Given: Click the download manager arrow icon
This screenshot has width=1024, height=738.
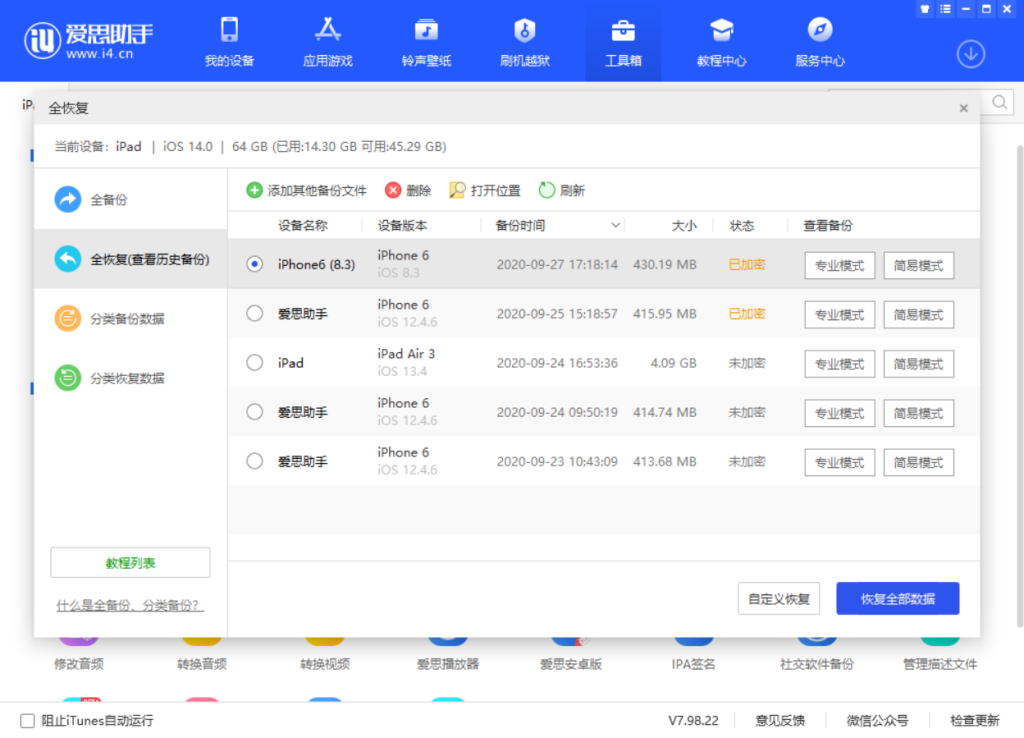Looking at the screenshot, I should (970, 54).
